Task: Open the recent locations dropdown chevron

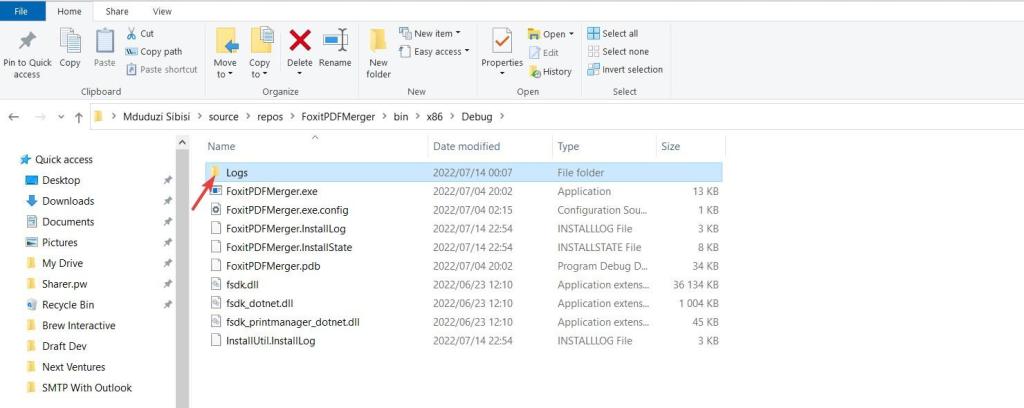Action: 61,117
